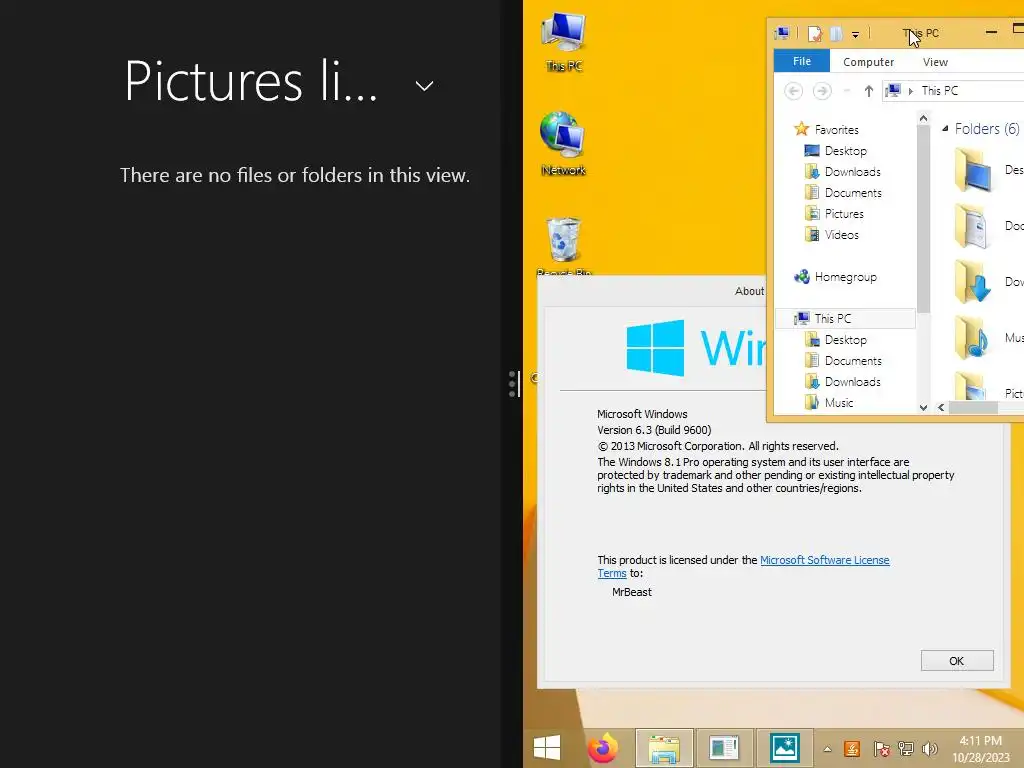This screenshot has width=1024, height=768.
Task: Click the network tray icon
Action: [x=906, y=748]
